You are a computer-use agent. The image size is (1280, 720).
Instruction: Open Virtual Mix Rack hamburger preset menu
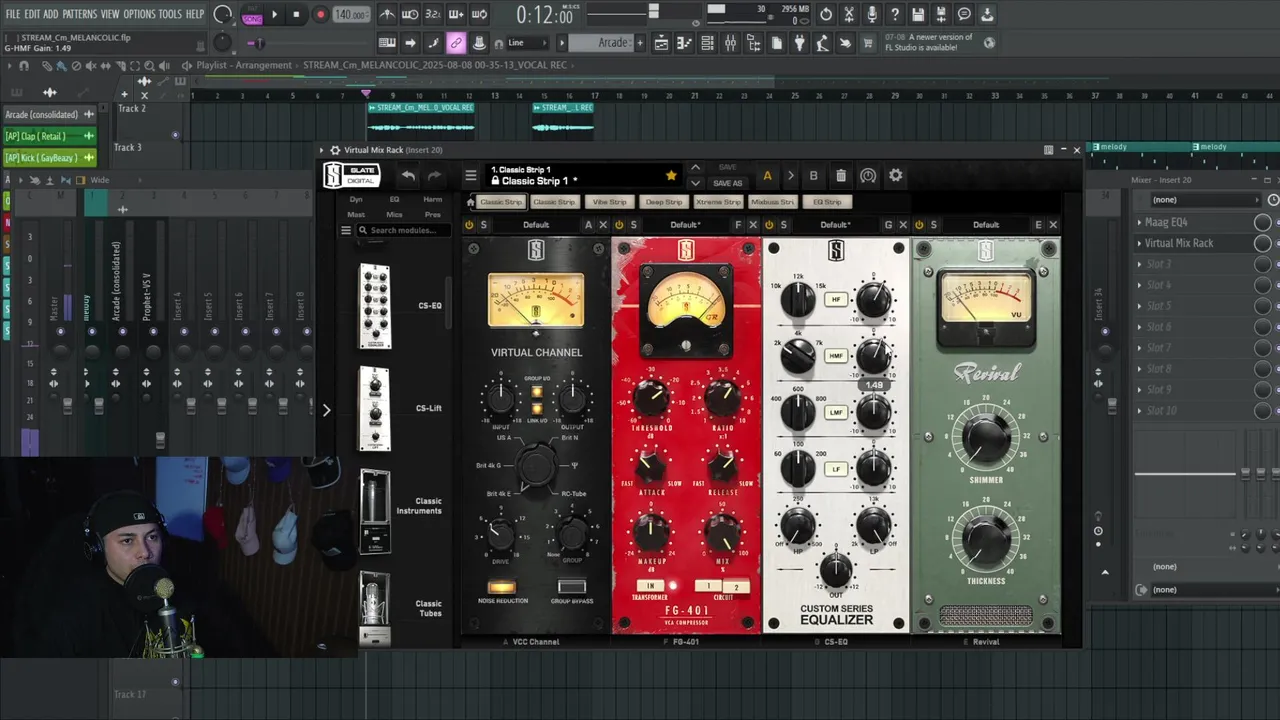pyautogui.click(x=471, y=176)
